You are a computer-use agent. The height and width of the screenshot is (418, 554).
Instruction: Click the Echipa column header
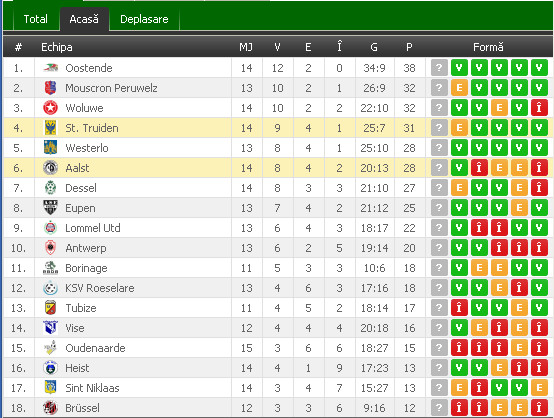click(57, 47)
